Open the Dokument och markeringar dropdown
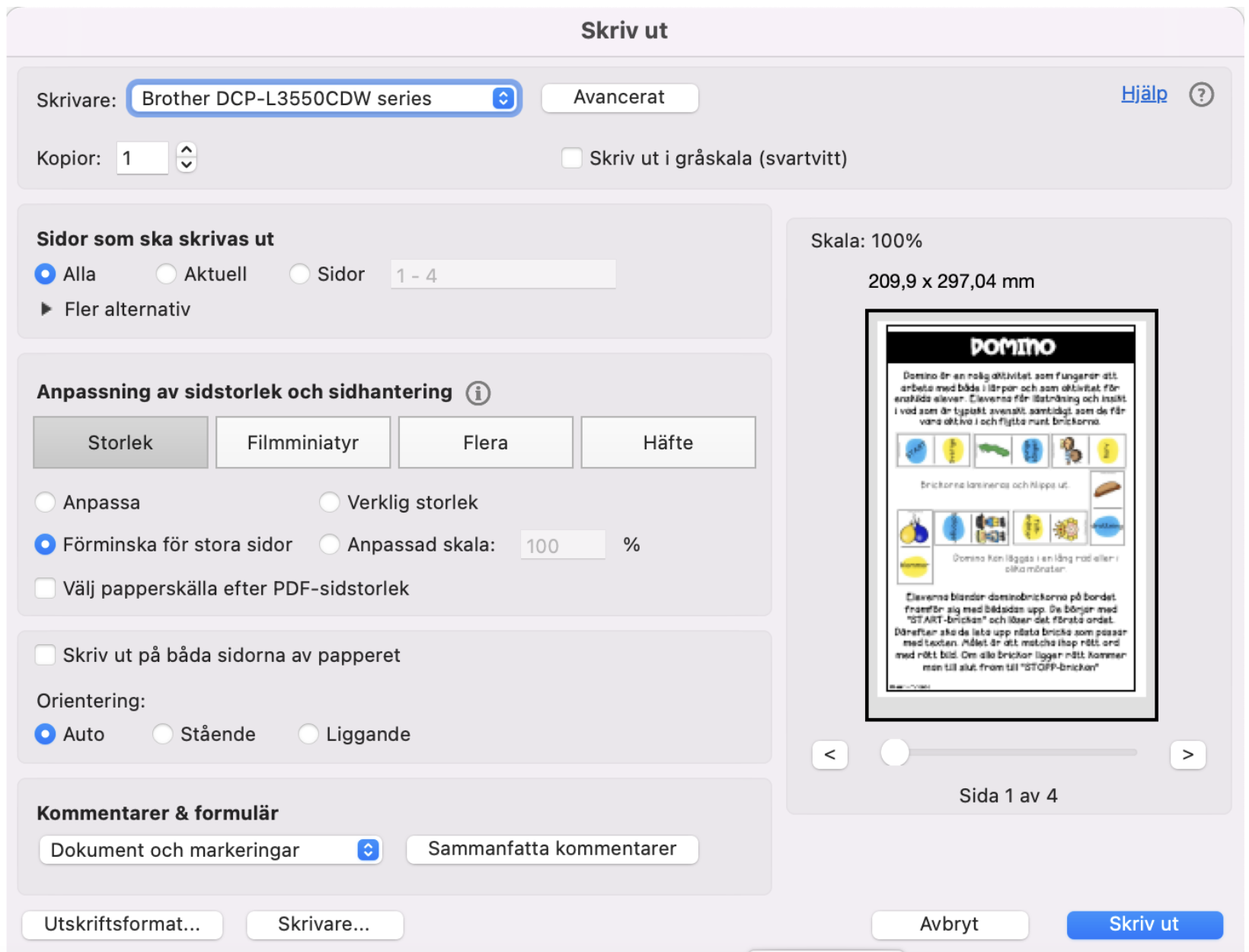The height and width of the screenshot is (952, 1249). click(x=210, y=850)
